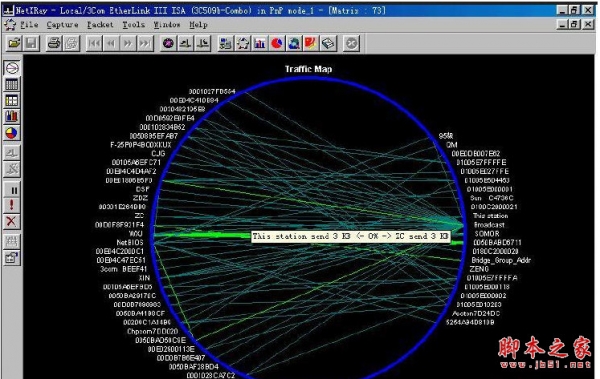Go to next packet with forward arrow
This screenshot has width=600, height=379.
click(128, 43)
